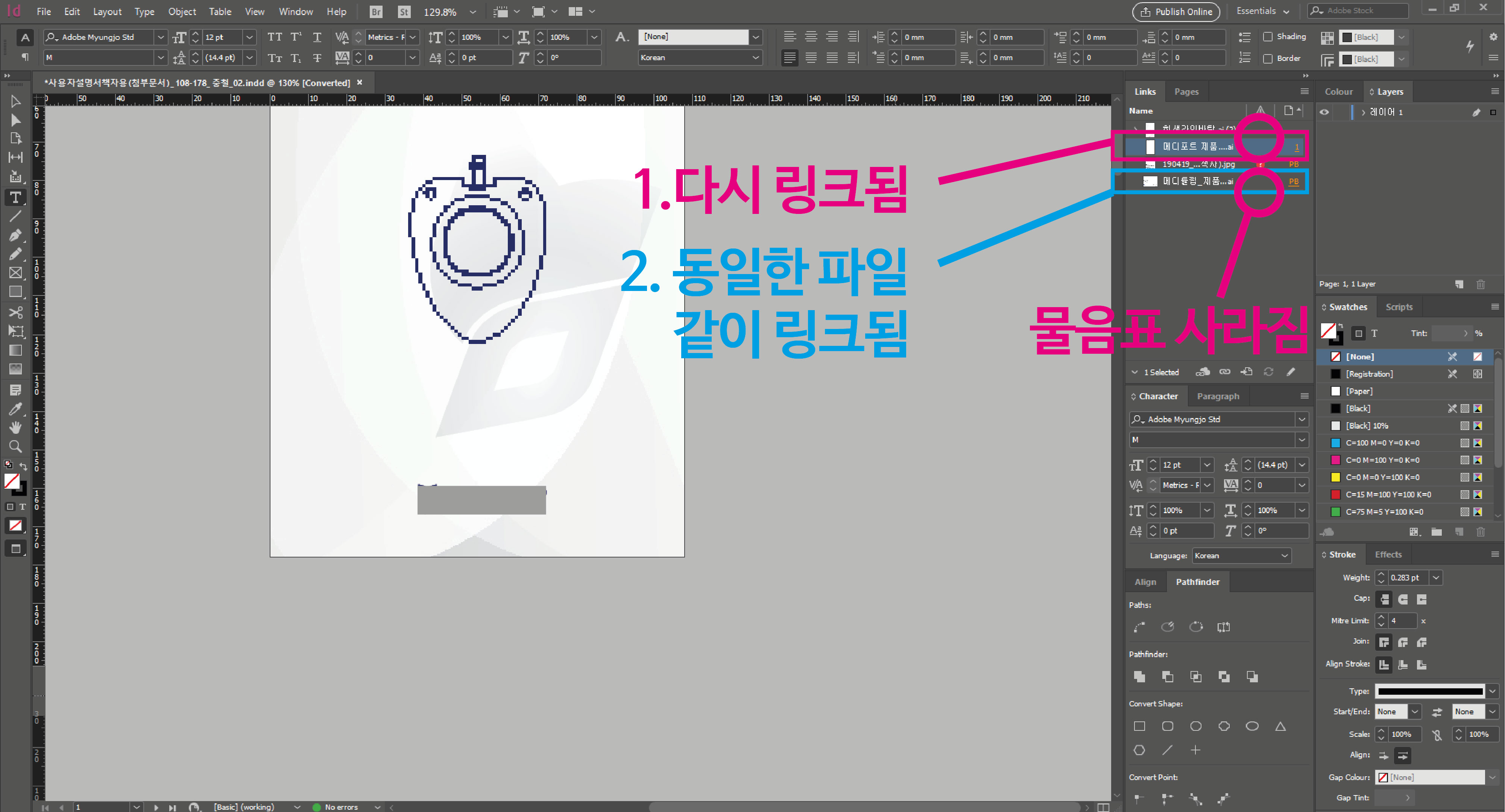This screenshot has height=812, width=1505.
Task: Toggle character formatting controls A button
Action: pyautogui.click(x=24, y=37)
